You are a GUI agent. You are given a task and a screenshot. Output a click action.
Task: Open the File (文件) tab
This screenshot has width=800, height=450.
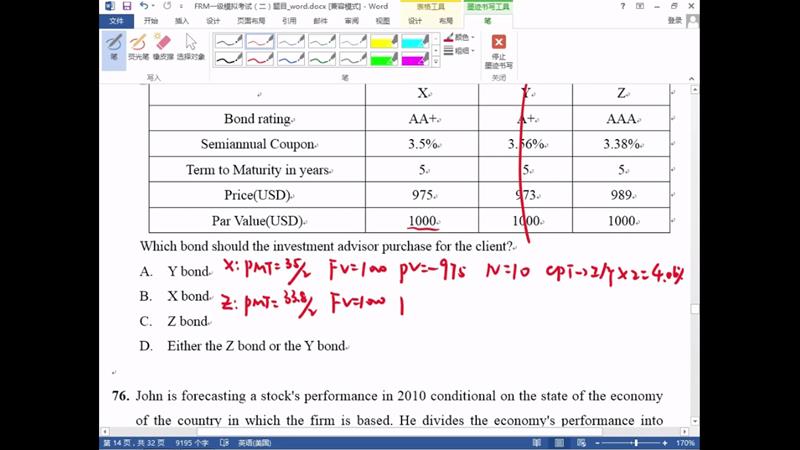point(116,21)
